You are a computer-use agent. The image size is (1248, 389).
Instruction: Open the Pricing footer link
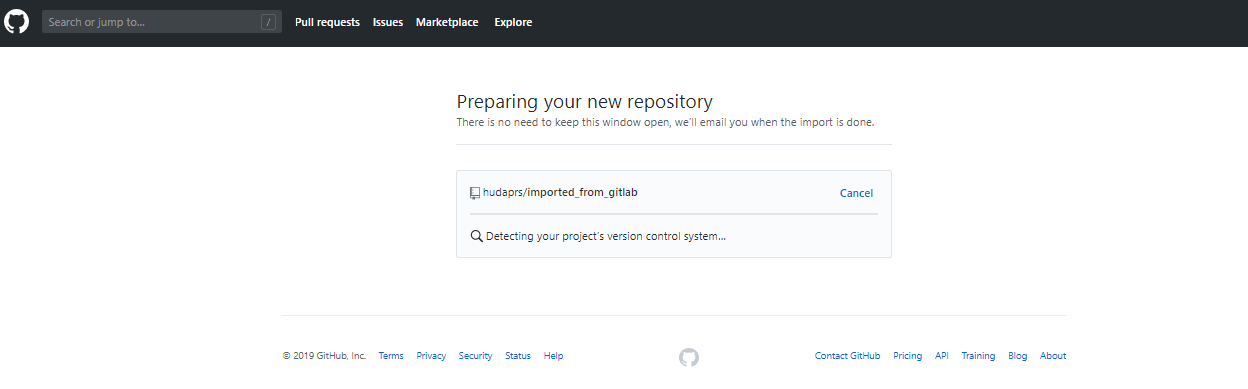908,356
